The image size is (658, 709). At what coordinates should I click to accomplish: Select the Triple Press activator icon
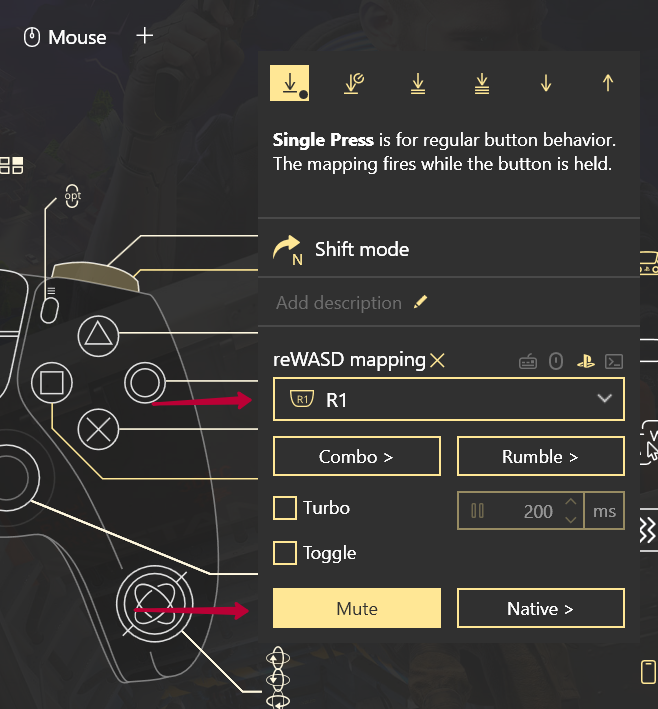[482, 83]
